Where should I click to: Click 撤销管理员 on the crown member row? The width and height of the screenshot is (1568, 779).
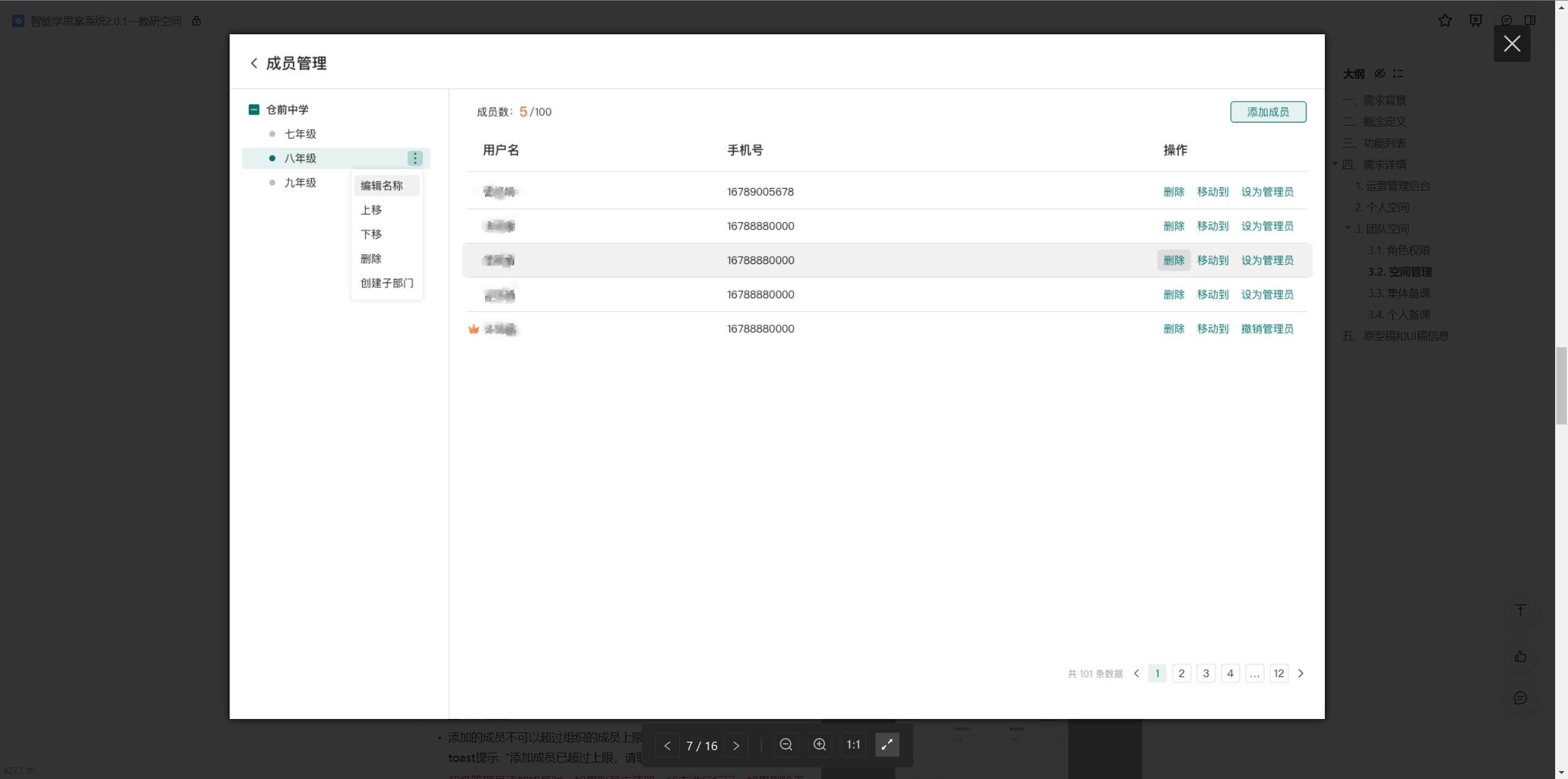(1267, 329)
